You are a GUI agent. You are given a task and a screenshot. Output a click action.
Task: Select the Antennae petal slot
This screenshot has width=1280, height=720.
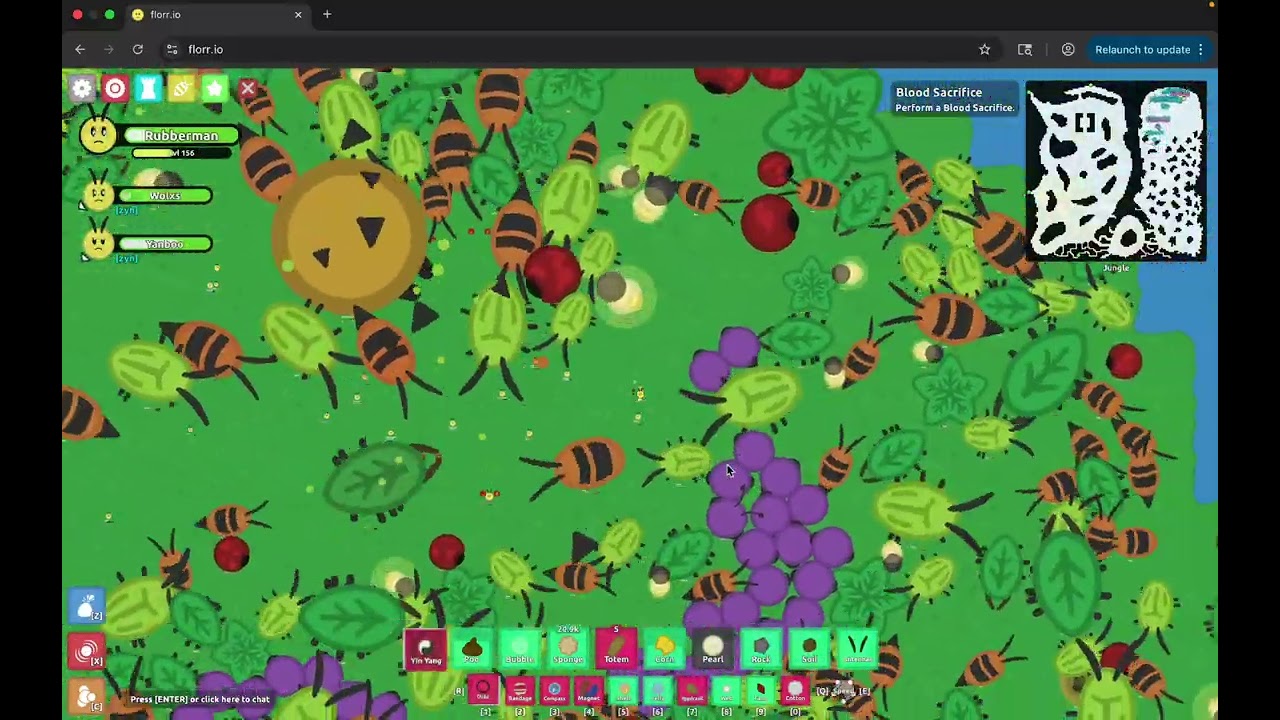tap(857, 648)
